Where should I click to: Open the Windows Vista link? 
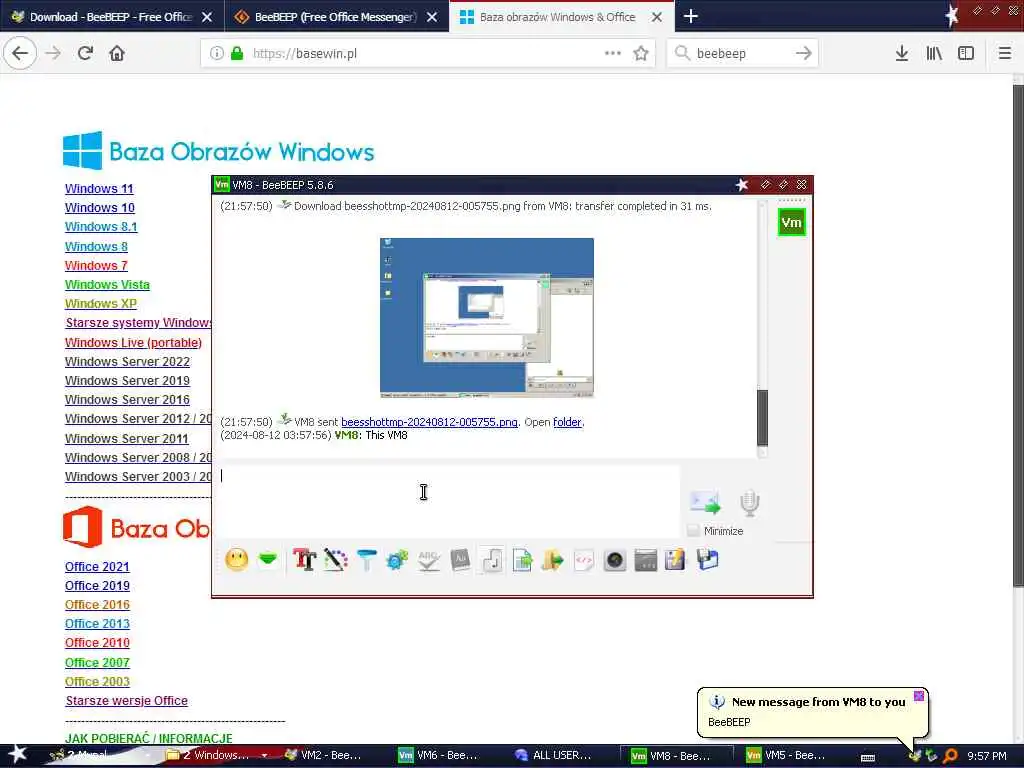pyautogui.click(x=107, y=285)
